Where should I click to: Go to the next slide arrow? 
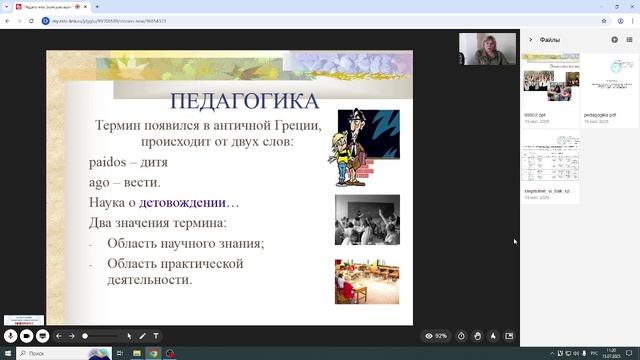click(72, 336)
